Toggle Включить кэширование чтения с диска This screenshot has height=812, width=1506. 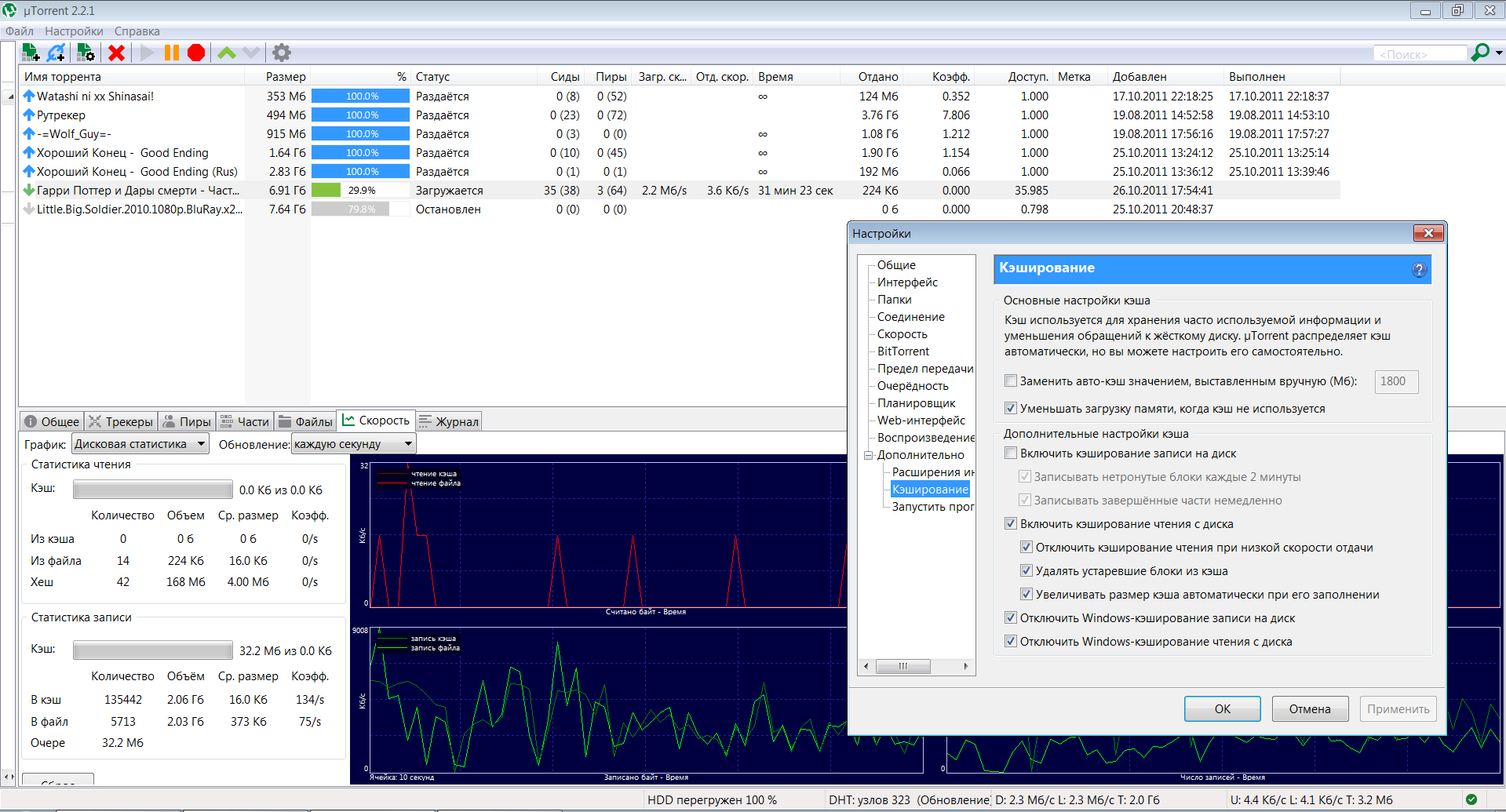pos(1011,523)
